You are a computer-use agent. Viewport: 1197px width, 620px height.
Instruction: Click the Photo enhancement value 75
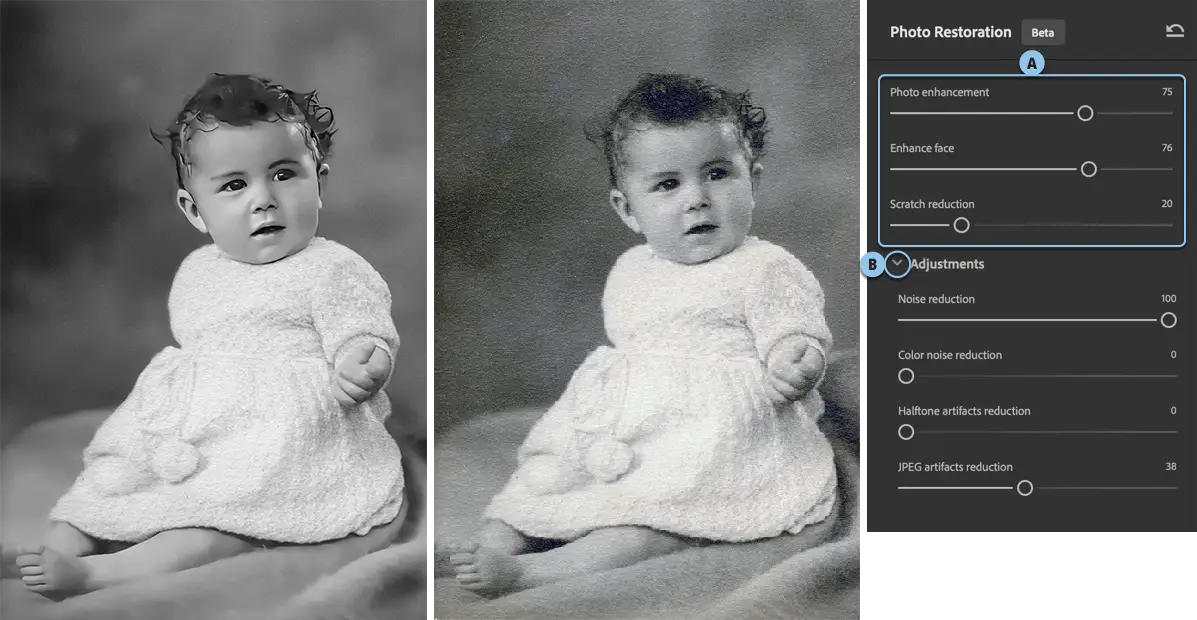pos(1166,92)
